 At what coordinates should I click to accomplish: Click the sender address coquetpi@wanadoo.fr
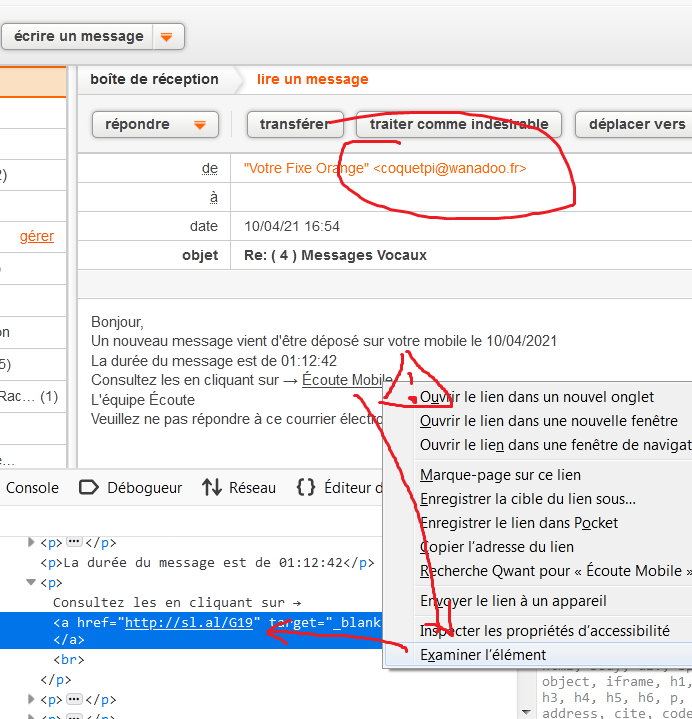coord(449,168)
